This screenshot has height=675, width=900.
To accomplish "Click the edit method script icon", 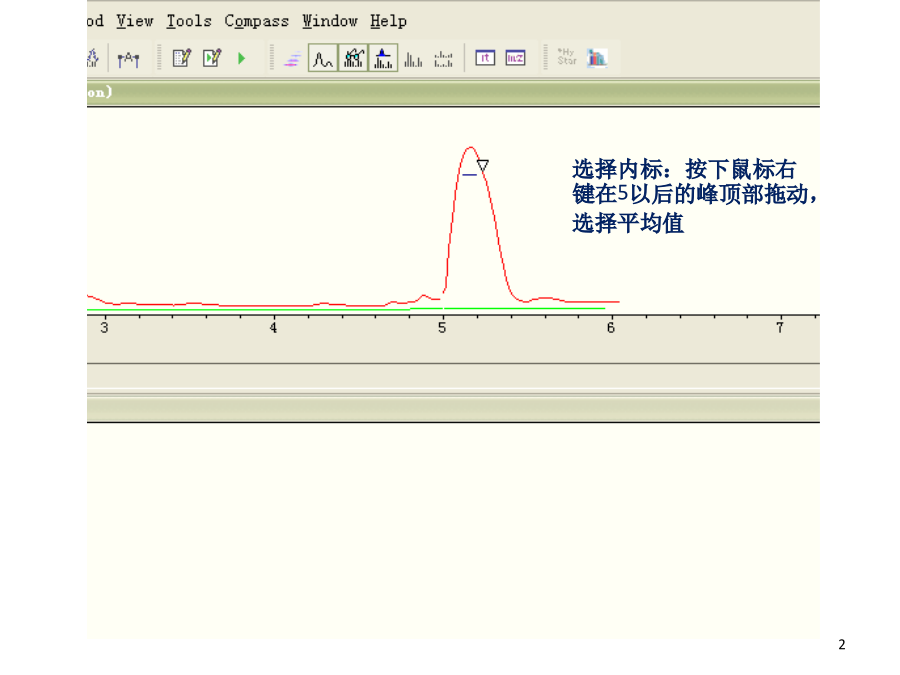I will (182, 58).
